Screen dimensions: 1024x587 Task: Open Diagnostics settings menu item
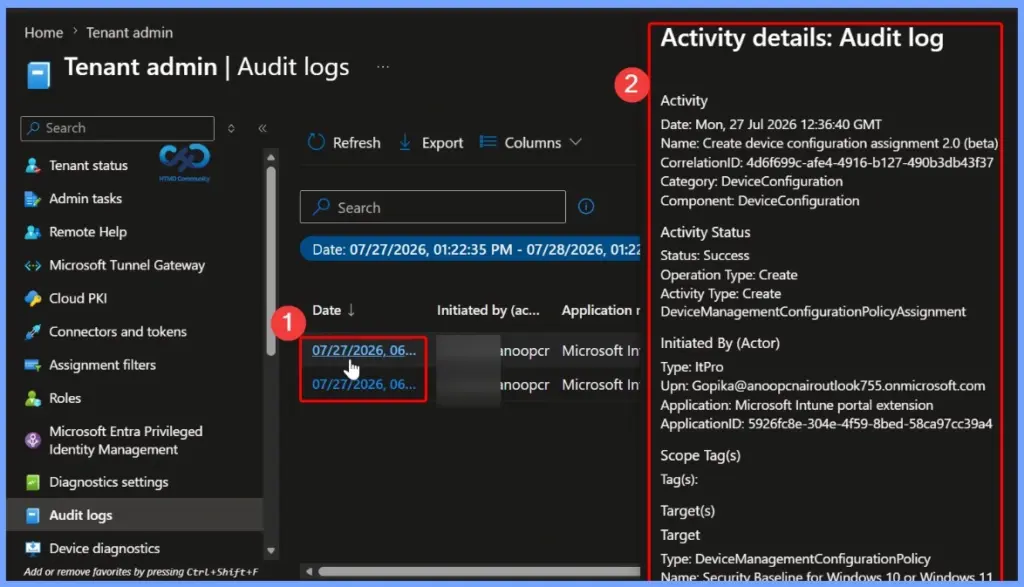[108, 483]
